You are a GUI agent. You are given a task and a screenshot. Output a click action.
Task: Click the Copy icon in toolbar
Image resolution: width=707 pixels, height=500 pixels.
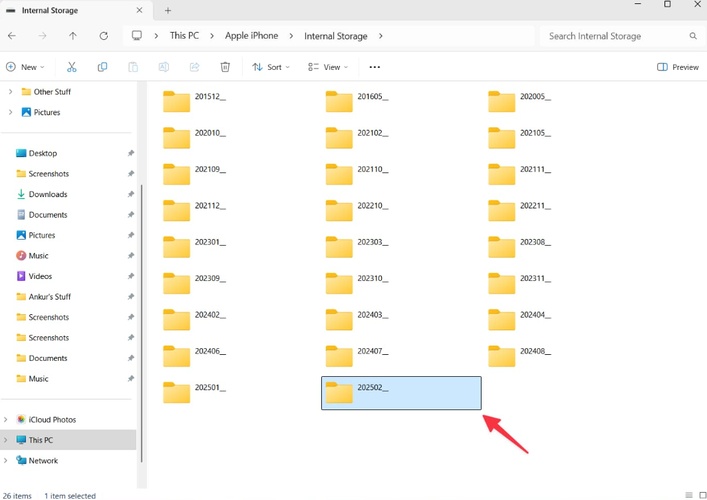pos(102,67)
